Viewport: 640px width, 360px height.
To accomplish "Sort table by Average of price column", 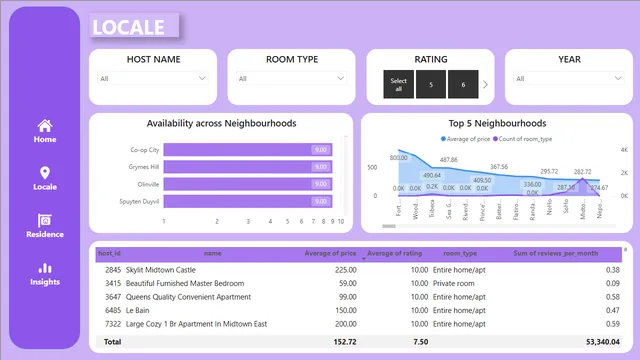I will click(x=330, y=253).
